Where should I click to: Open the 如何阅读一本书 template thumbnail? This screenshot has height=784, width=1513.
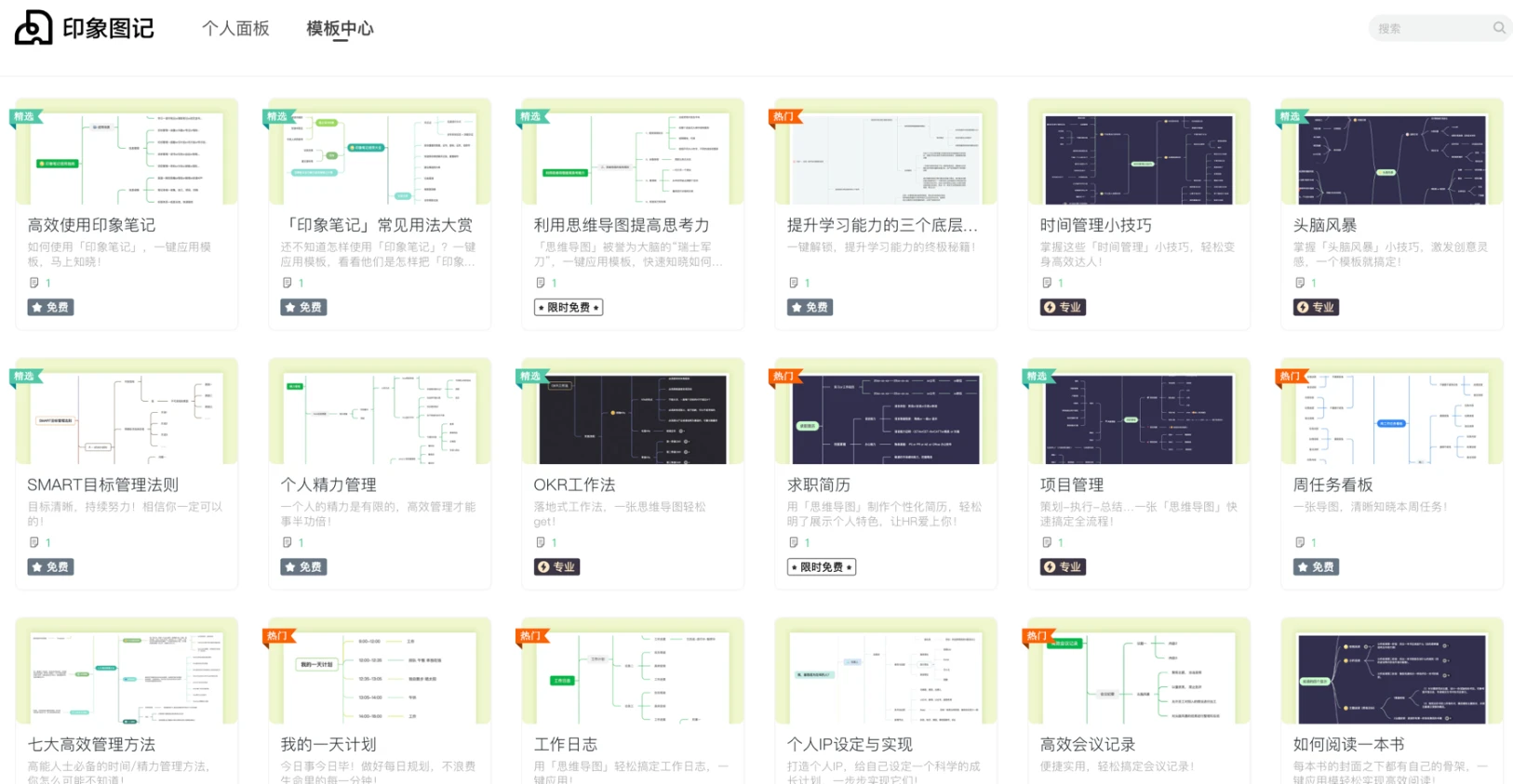[1392, 671]
